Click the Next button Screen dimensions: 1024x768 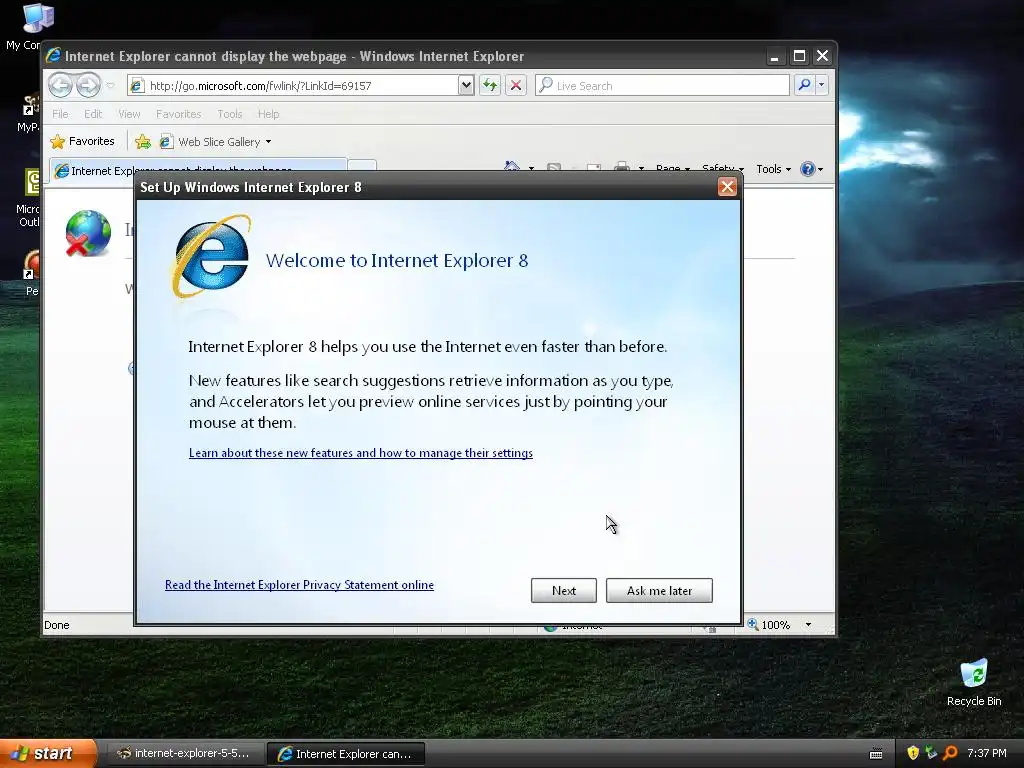point(564,590)
